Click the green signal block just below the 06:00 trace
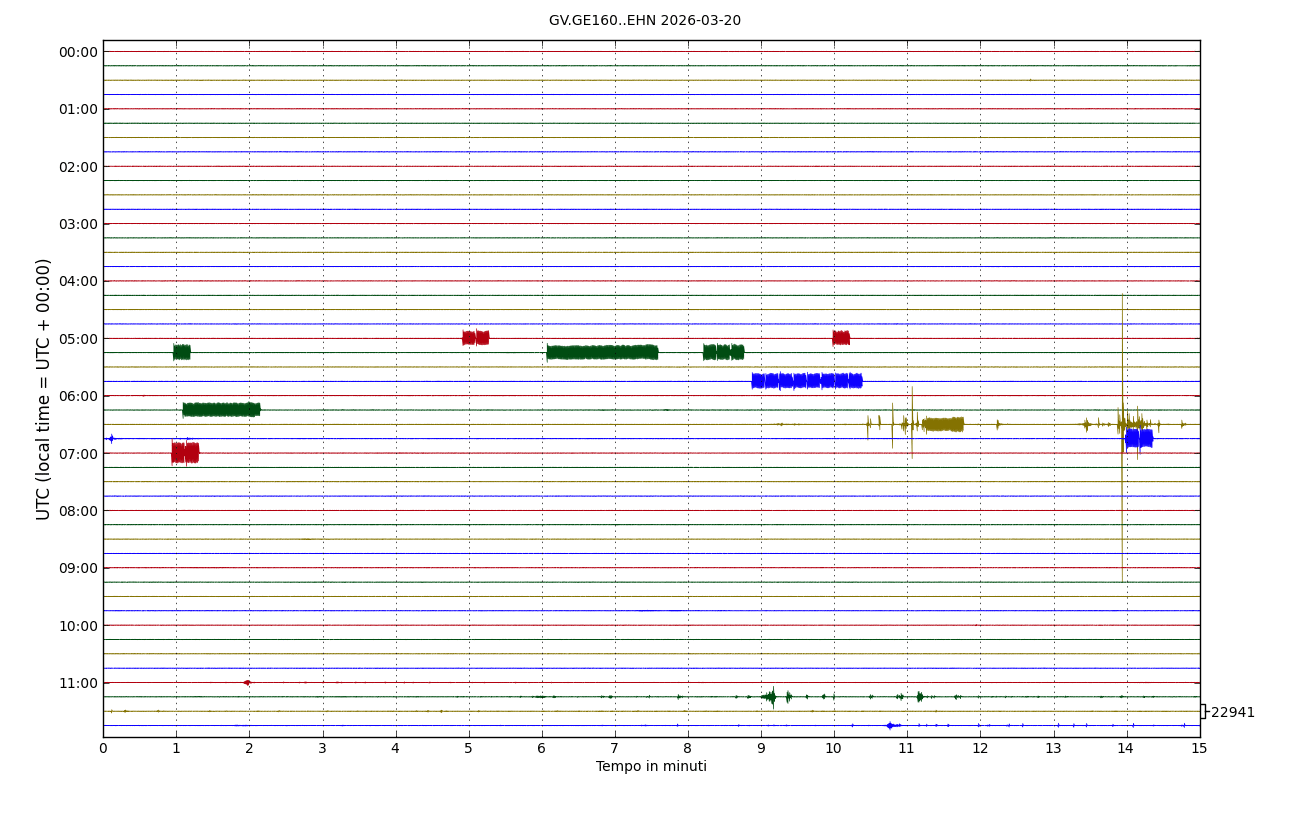Screen dimensions: 1290x819 point(221,409)
